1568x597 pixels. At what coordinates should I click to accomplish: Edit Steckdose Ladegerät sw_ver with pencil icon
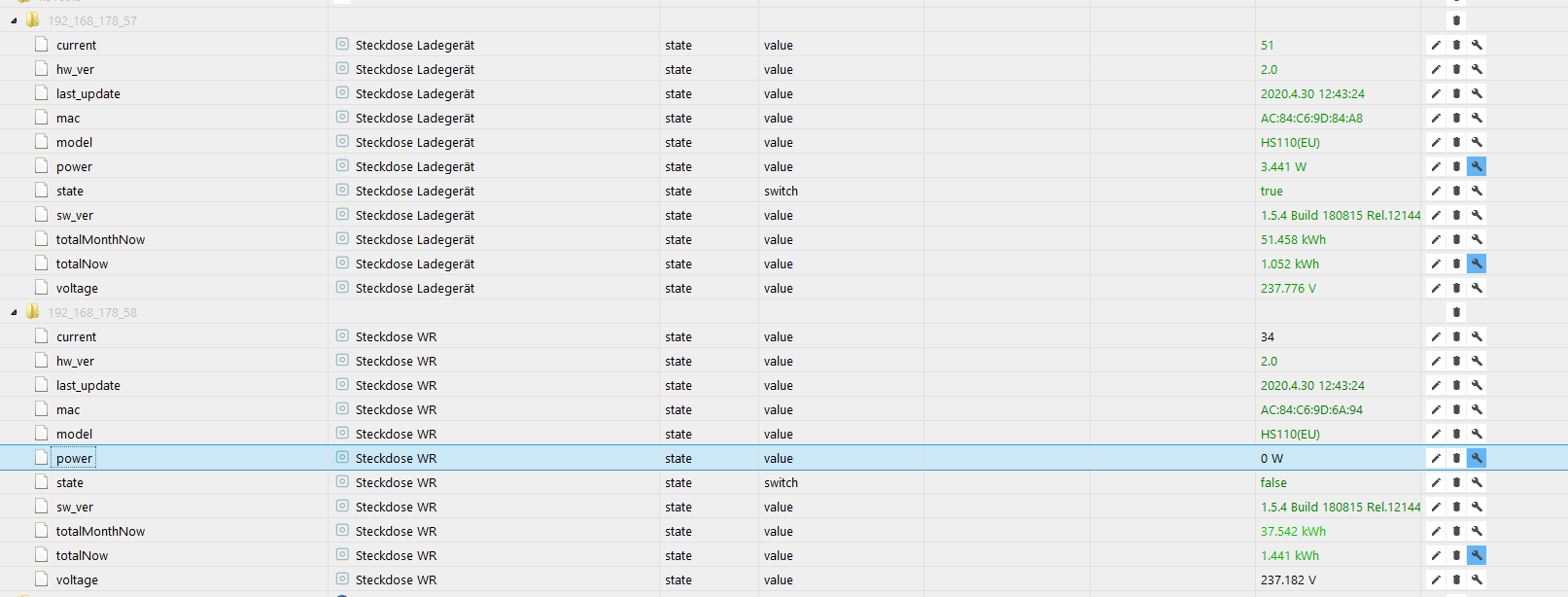(x=1436, y=215)
